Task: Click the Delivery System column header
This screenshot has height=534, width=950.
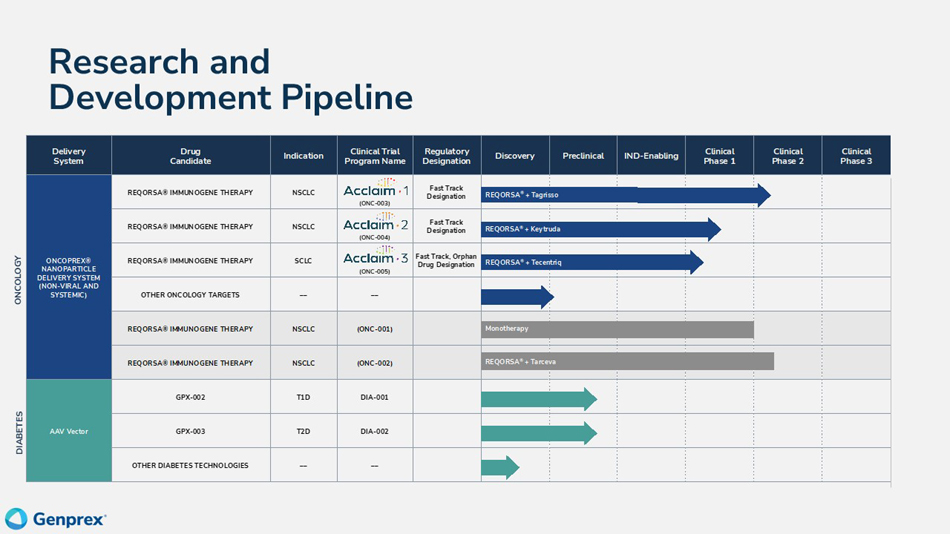Action: click(69, 156)
